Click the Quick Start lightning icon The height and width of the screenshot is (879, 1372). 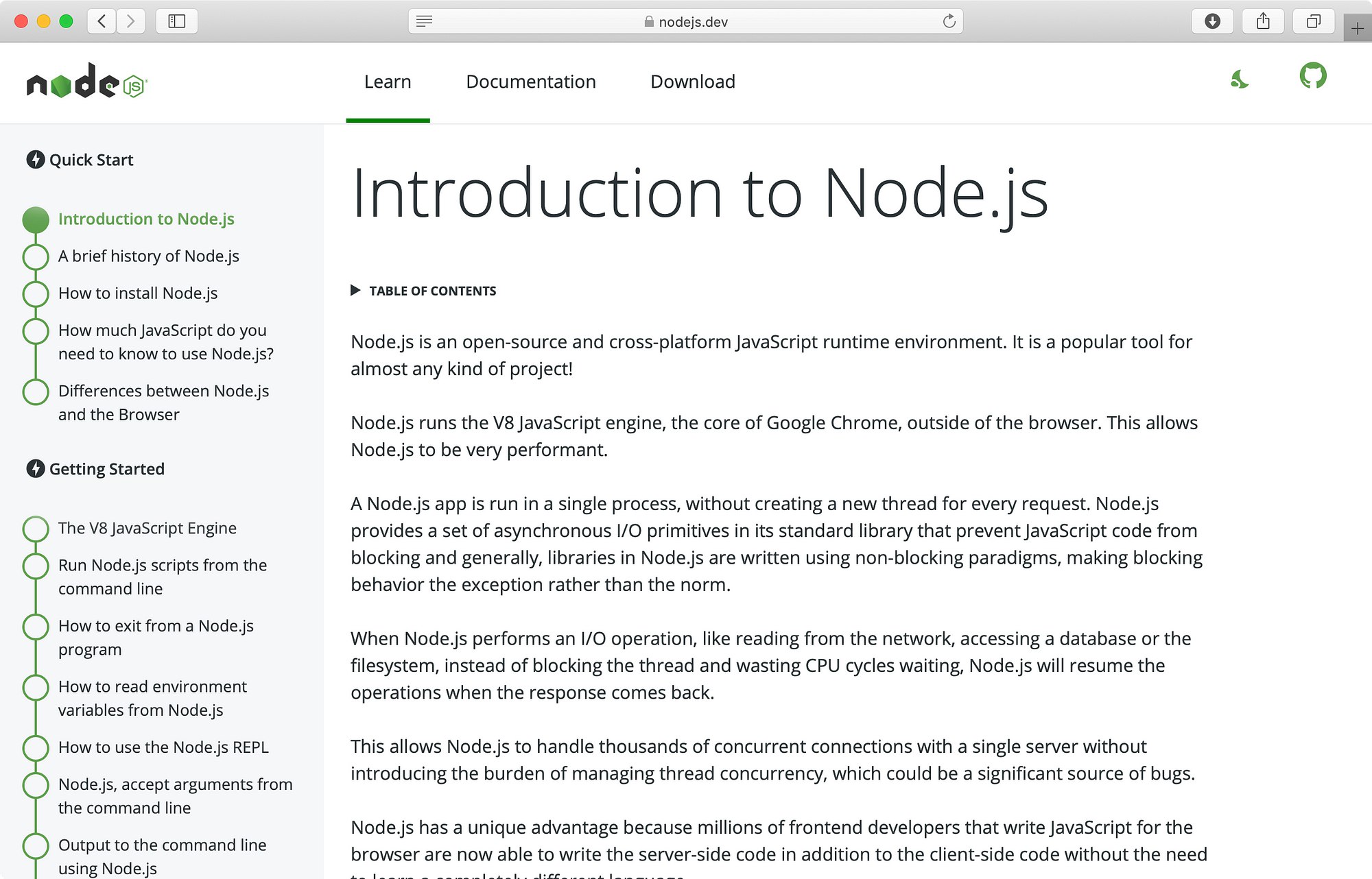[x=36, y=160]
